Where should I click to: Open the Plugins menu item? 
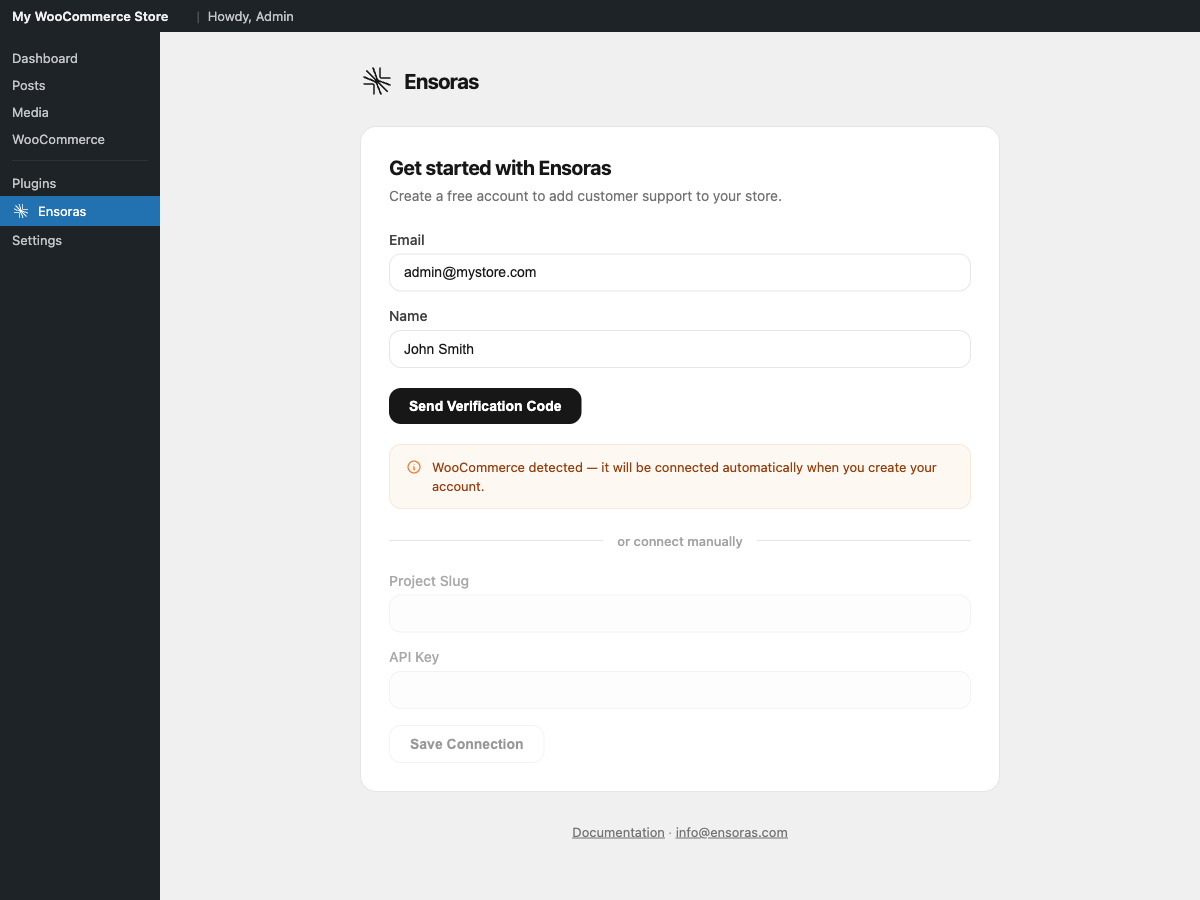click(34, 183)
